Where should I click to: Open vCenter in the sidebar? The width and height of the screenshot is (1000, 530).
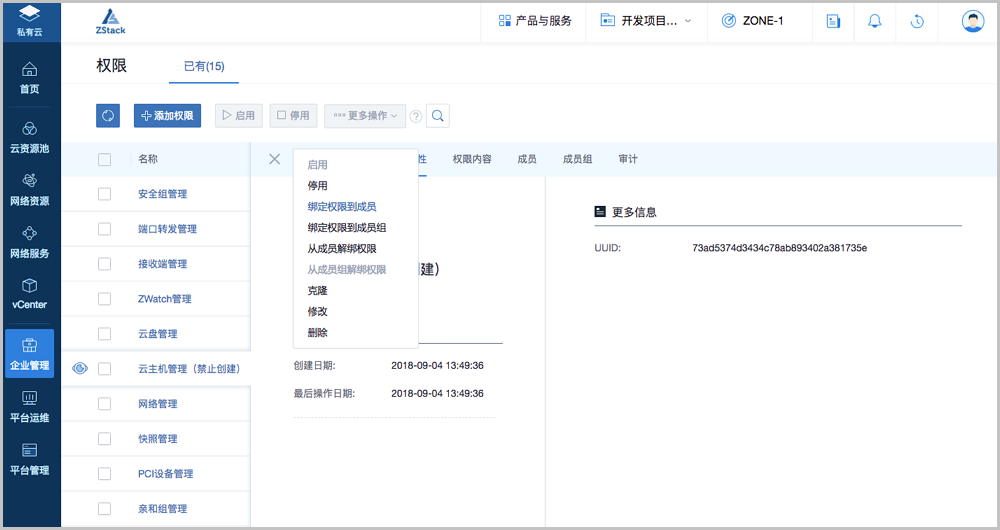pos(30,294)
